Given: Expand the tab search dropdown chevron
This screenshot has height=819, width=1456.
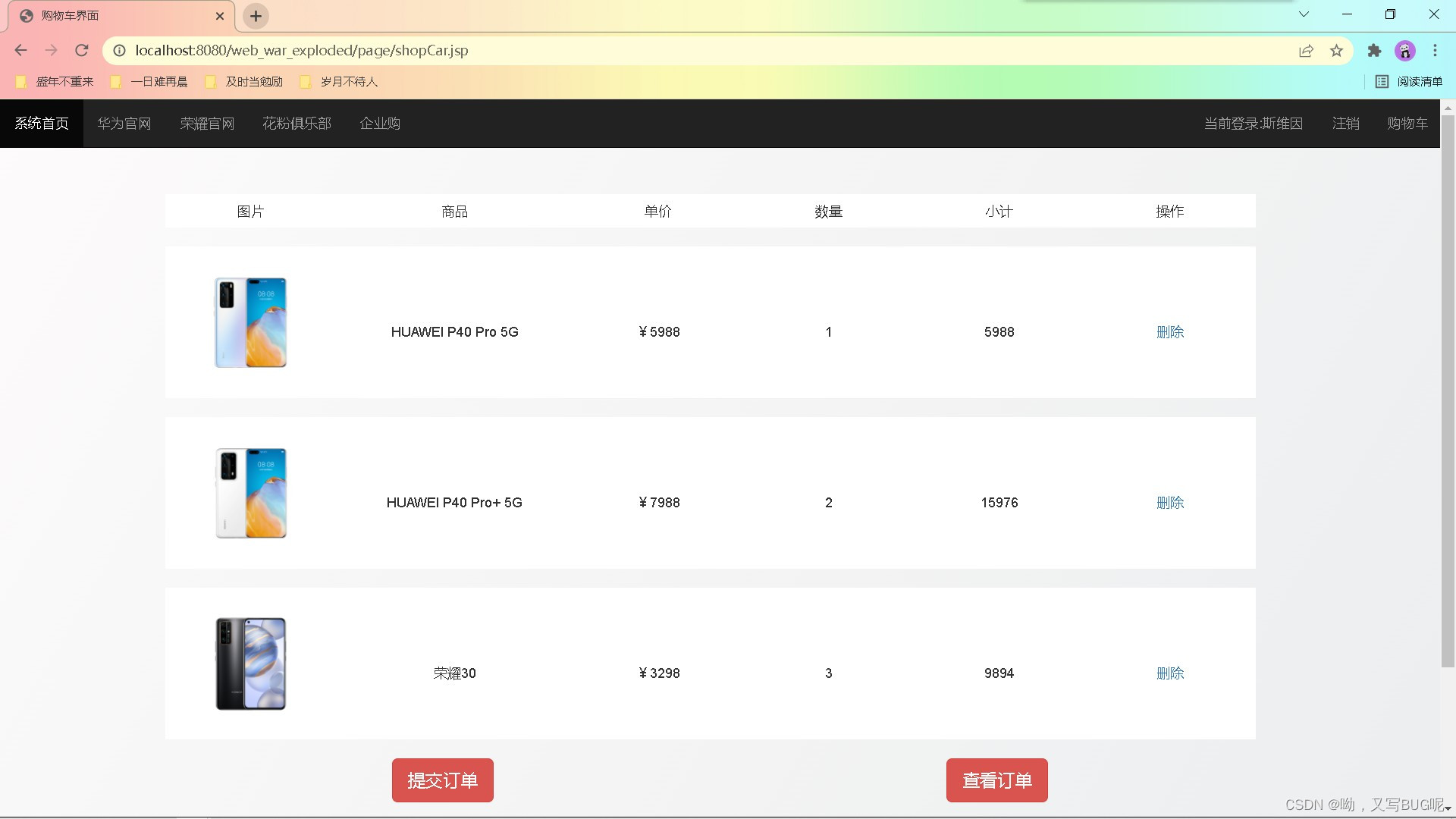Looking at the screenshot, I should [x=1304, y=14].
